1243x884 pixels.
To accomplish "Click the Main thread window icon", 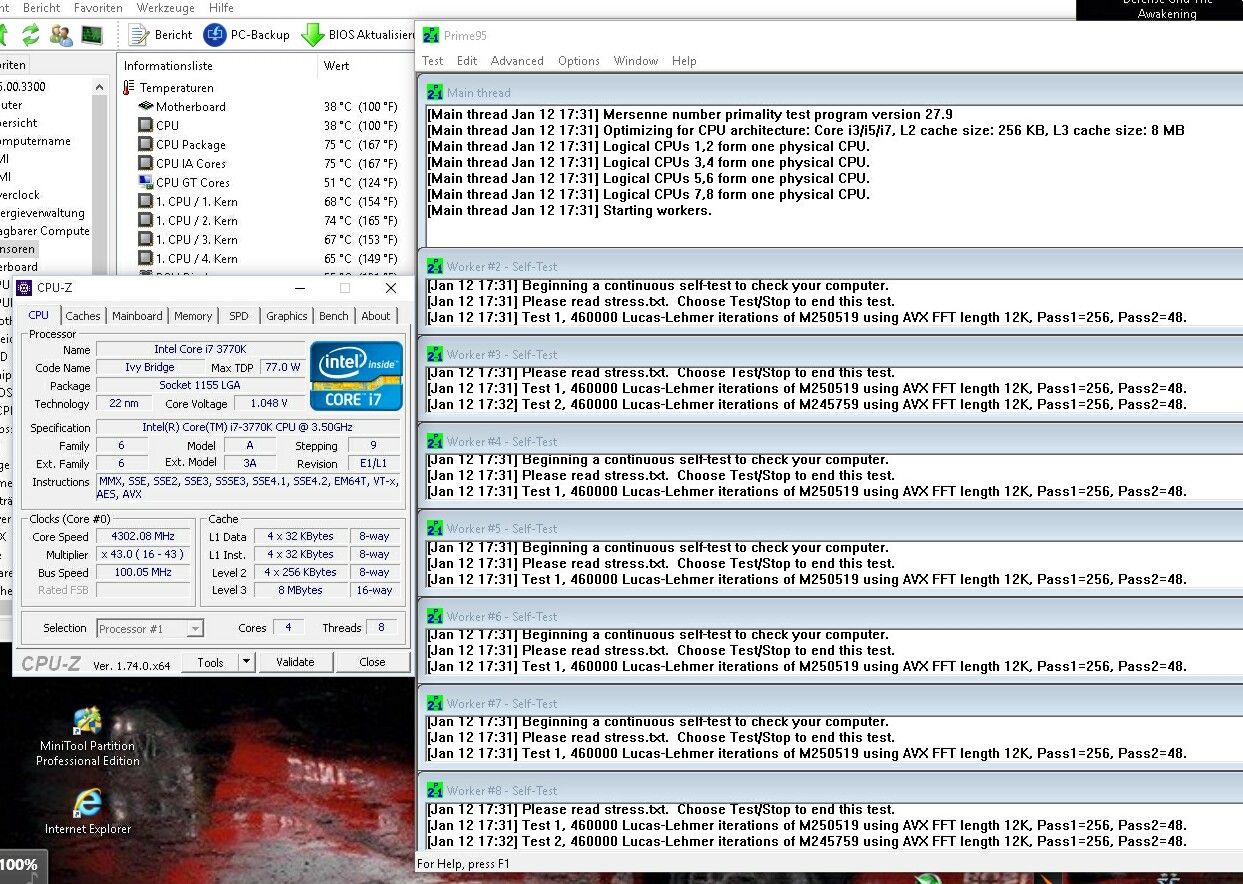I will (x=435, y=93).
